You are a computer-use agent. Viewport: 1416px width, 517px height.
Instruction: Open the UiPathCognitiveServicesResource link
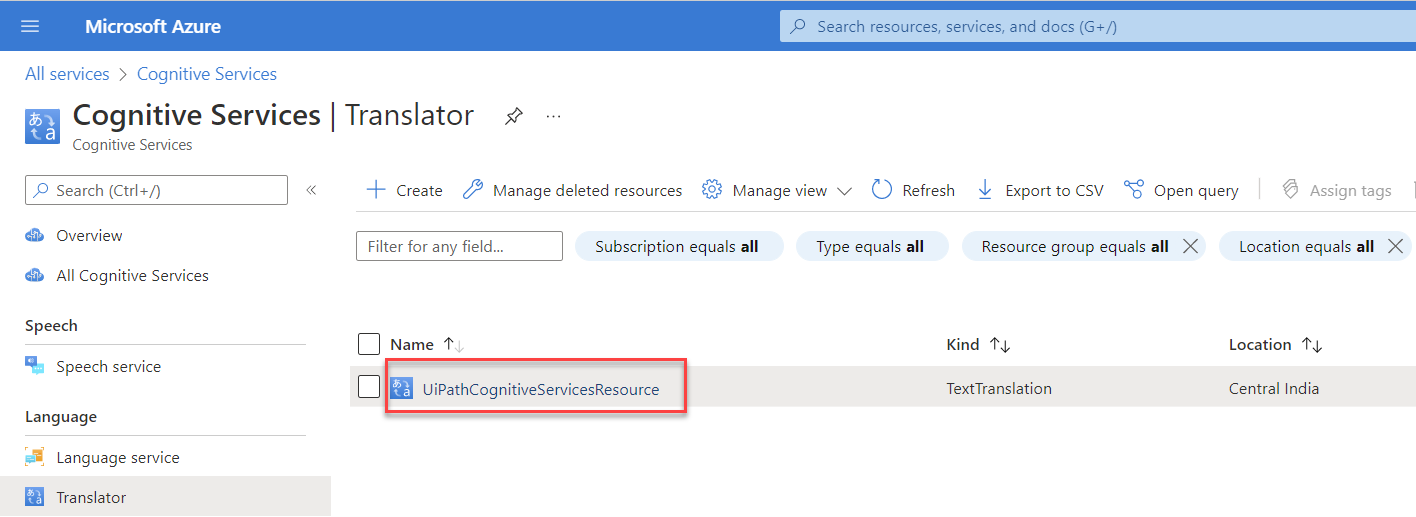[x=541, y=389]
